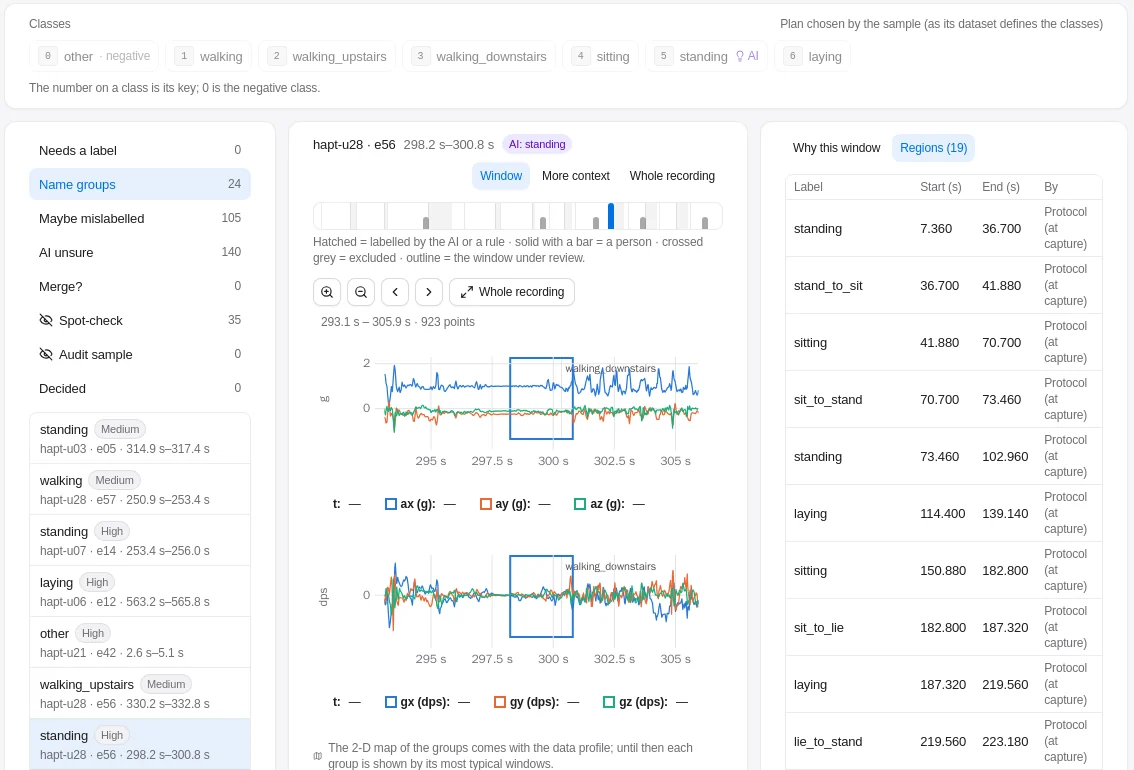Open the walking group hapt-u28 e57

(x=140, y=489)
